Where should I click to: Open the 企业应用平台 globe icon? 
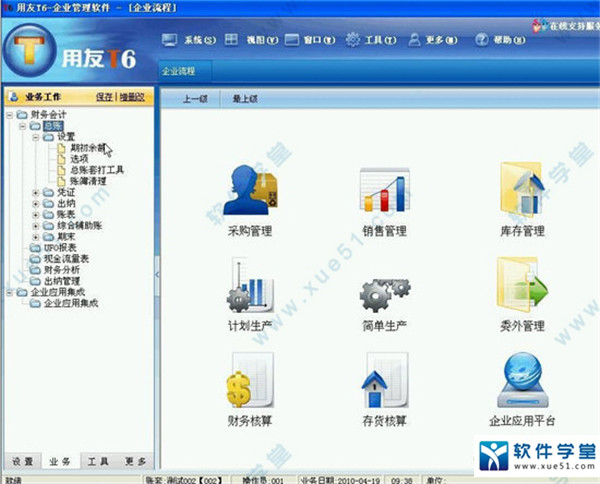coord(523,380)
